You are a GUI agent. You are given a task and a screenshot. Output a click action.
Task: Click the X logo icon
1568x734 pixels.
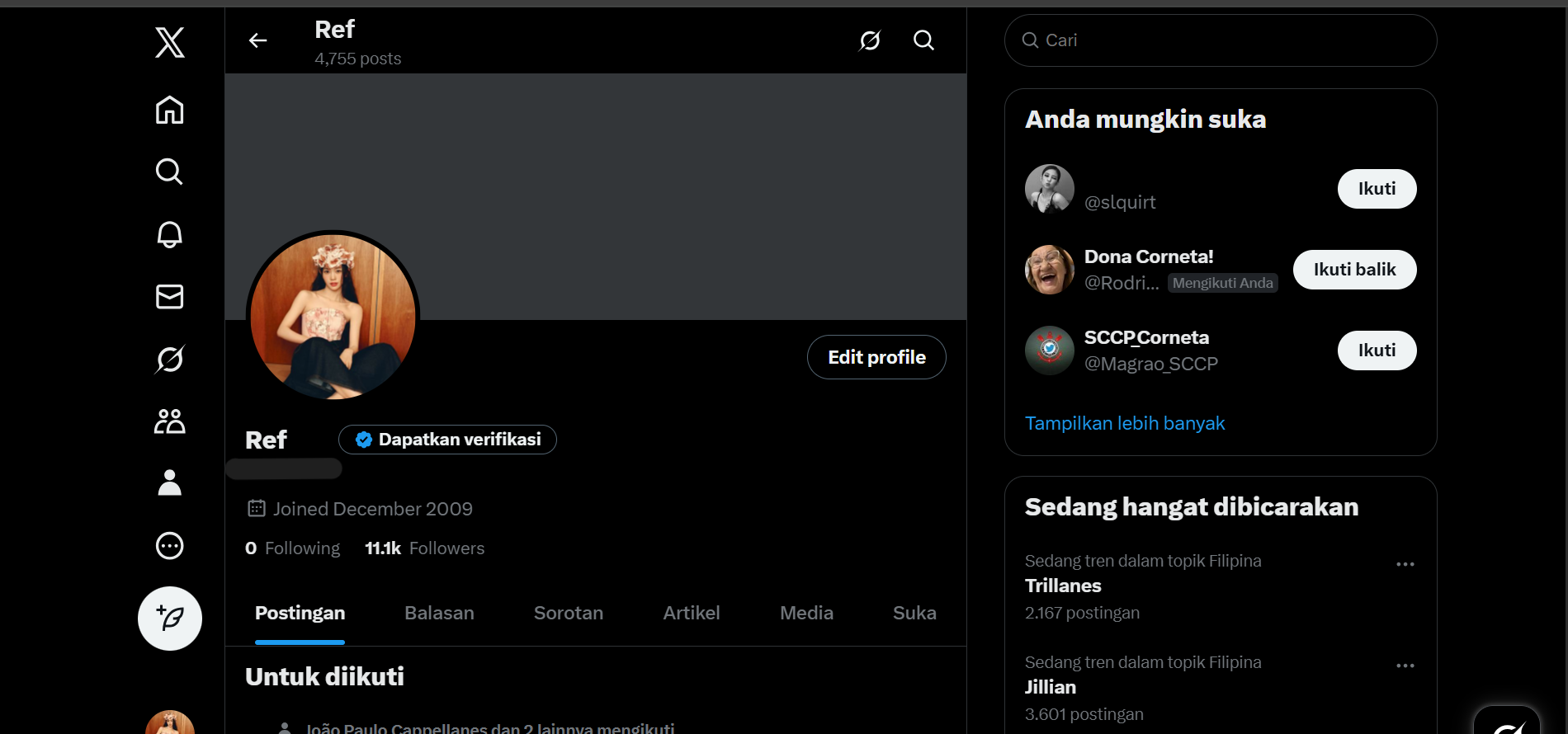[x=170, y=42]
